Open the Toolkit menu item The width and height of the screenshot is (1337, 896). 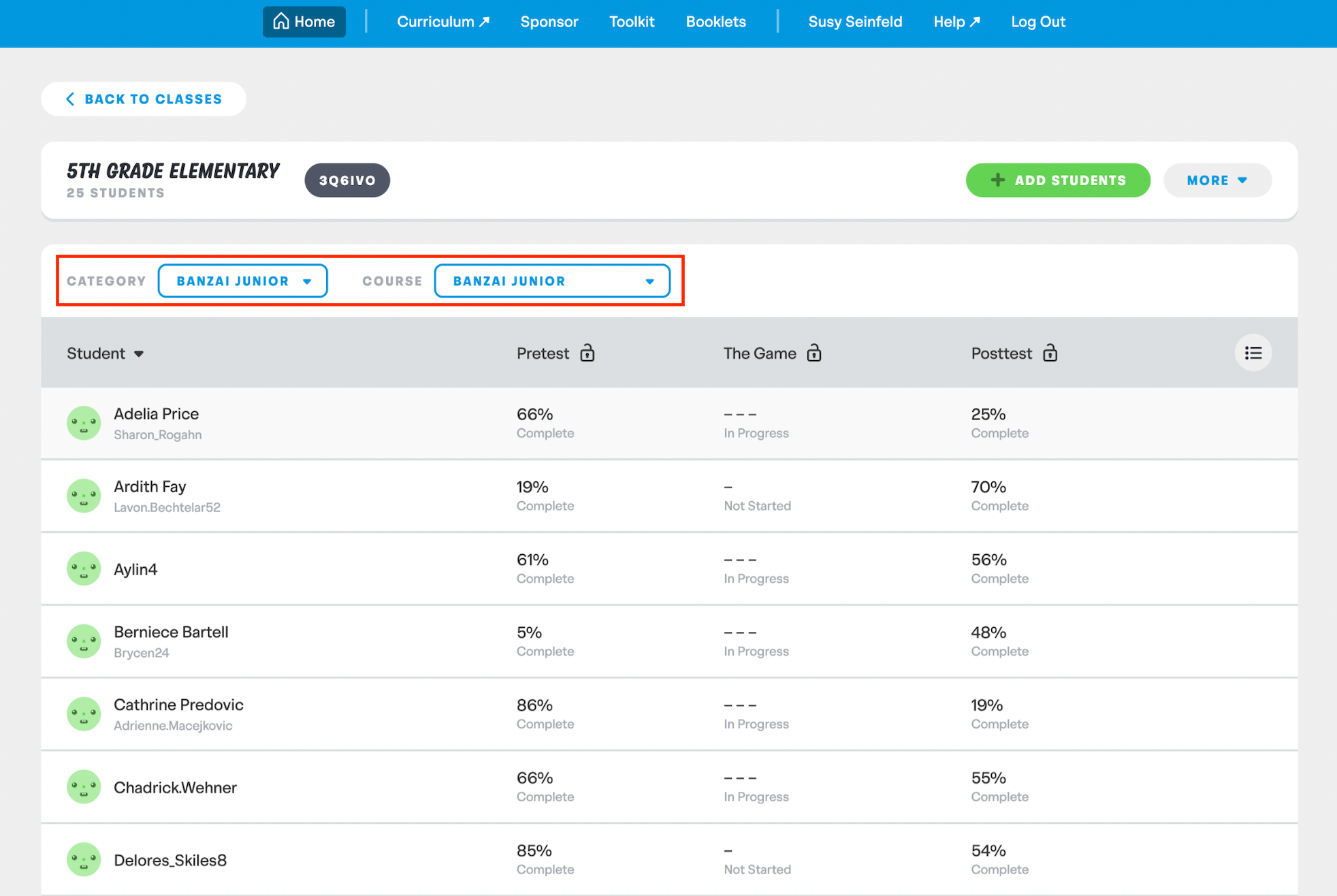point(631,22)
